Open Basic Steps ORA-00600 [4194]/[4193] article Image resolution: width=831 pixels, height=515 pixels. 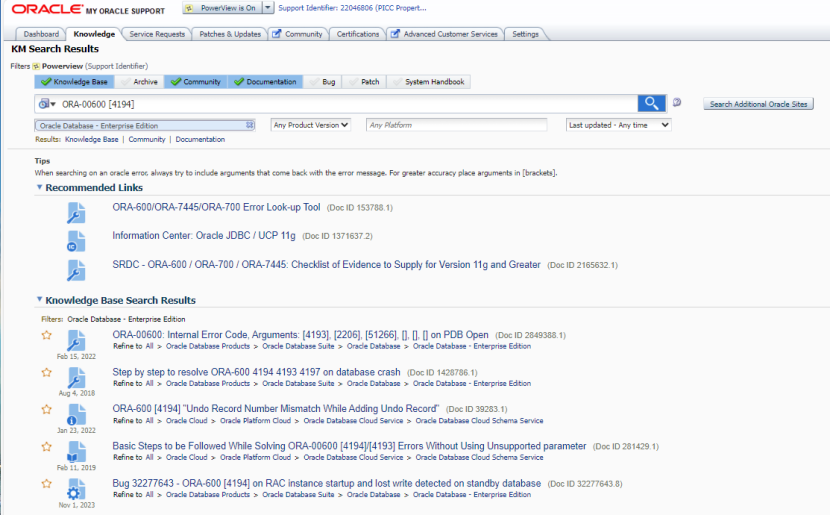[349, 446]
